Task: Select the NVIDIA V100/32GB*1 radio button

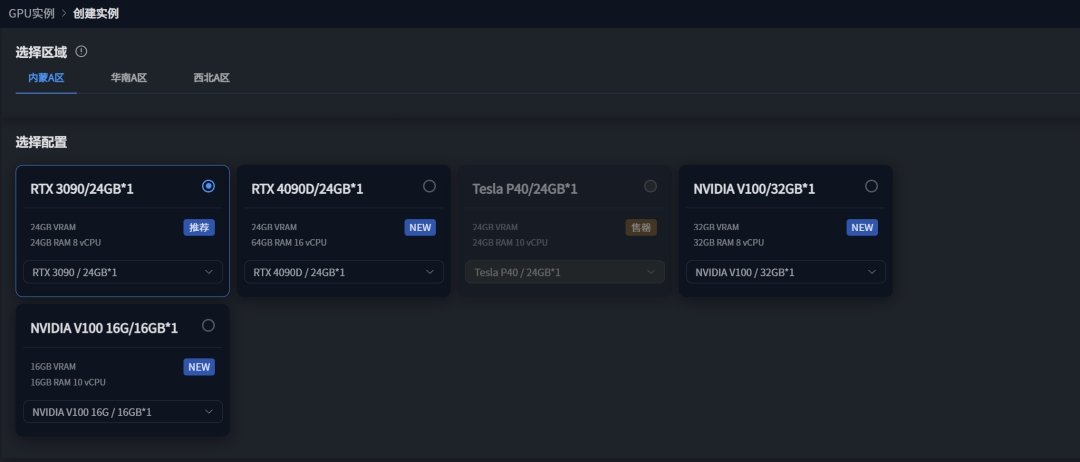Action: click(x=871, y=186)
